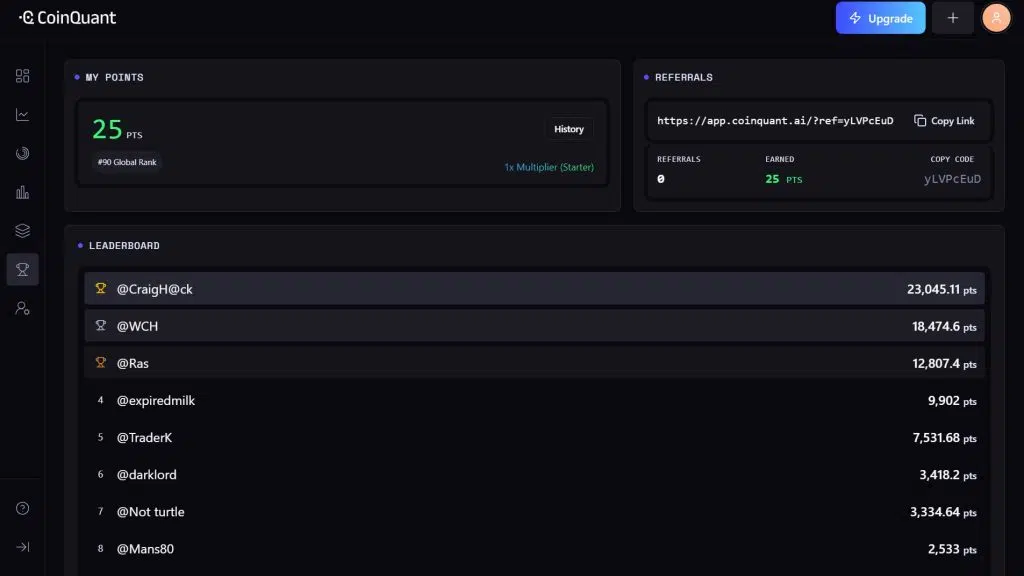Click the logout arrow icon in sidebar
Viewport: 1024px width, 576px height.
point(22,547)
